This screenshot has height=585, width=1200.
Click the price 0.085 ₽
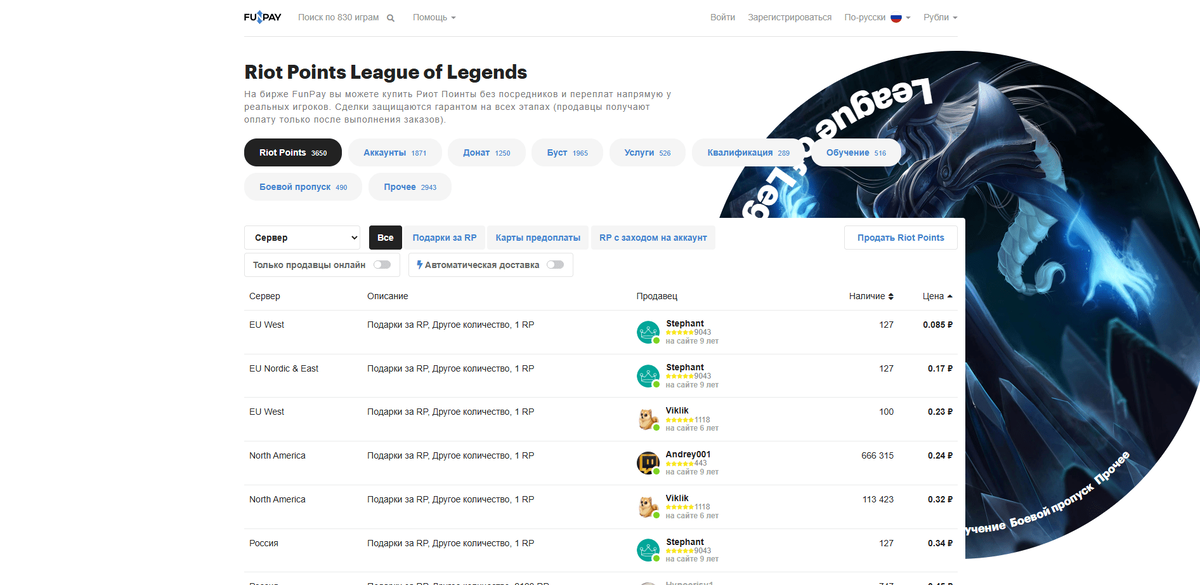click(x=938, y=325)
